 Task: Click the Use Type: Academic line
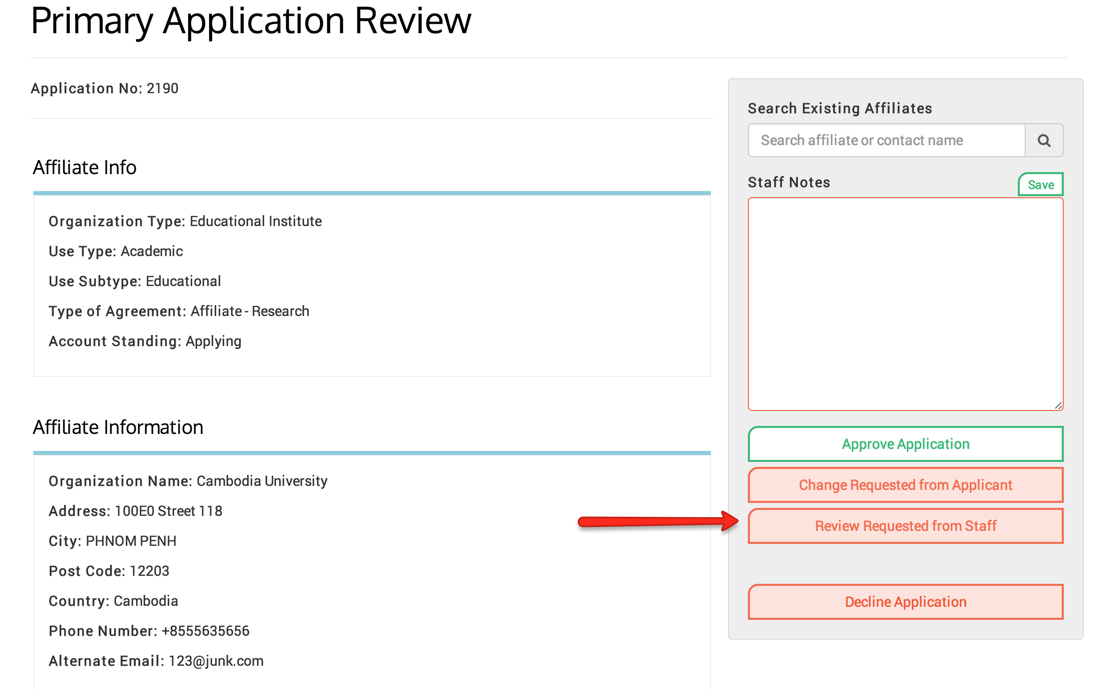click(116, 251)
